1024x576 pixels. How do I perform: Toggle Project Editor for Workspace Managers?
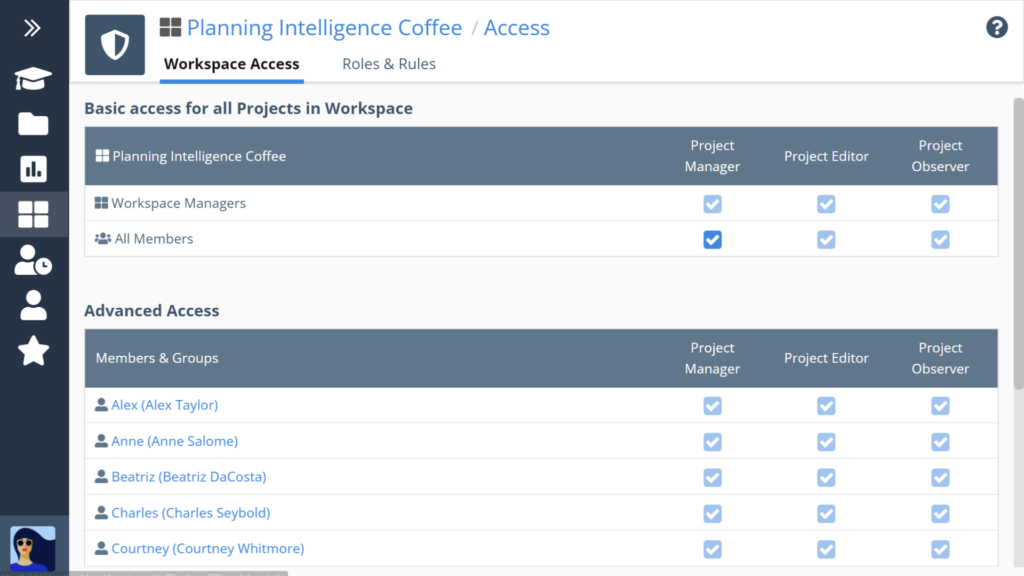826,204
